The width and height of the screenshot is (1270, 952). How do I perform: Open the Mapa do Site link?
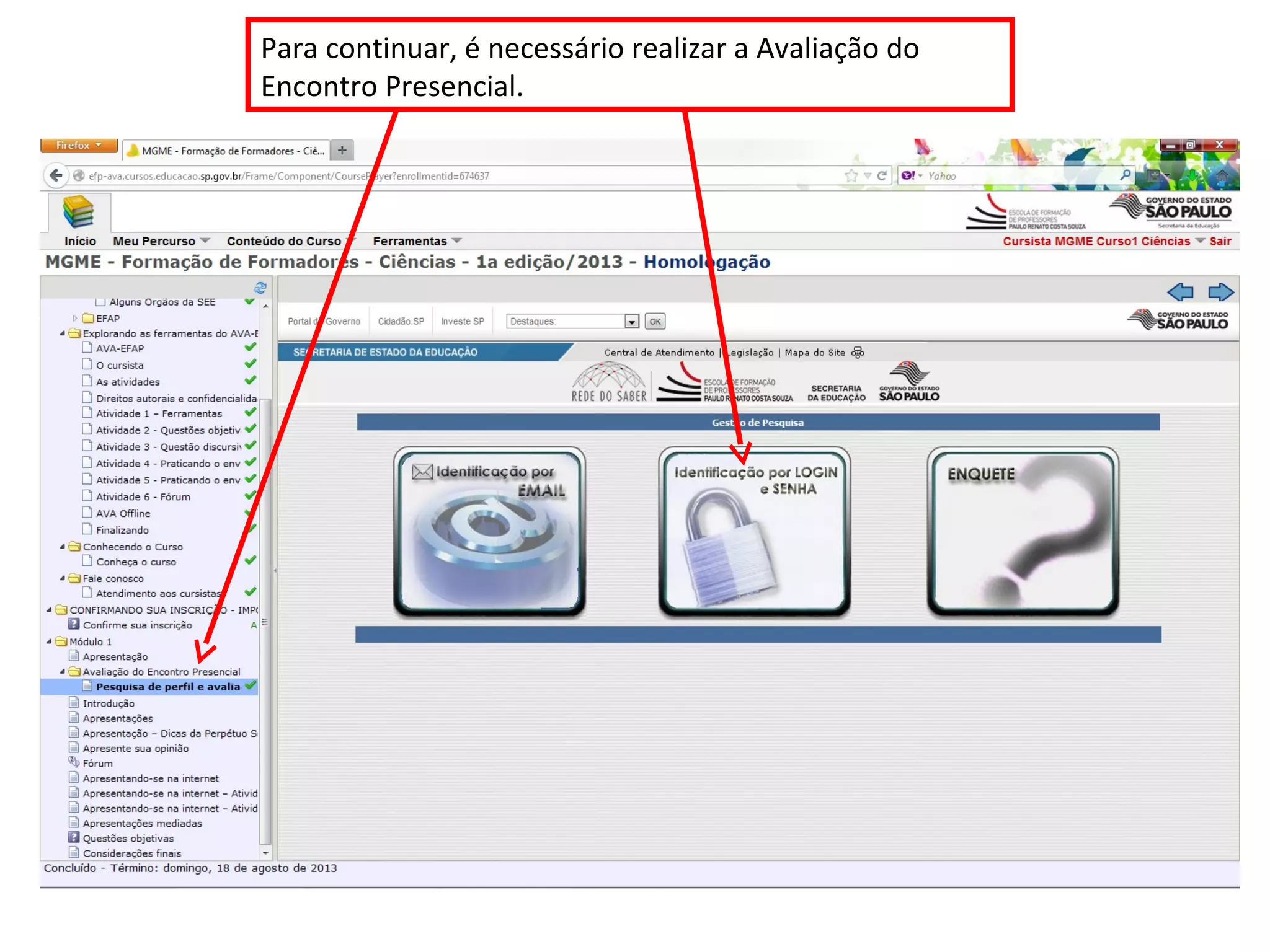(x=815, y=352)
